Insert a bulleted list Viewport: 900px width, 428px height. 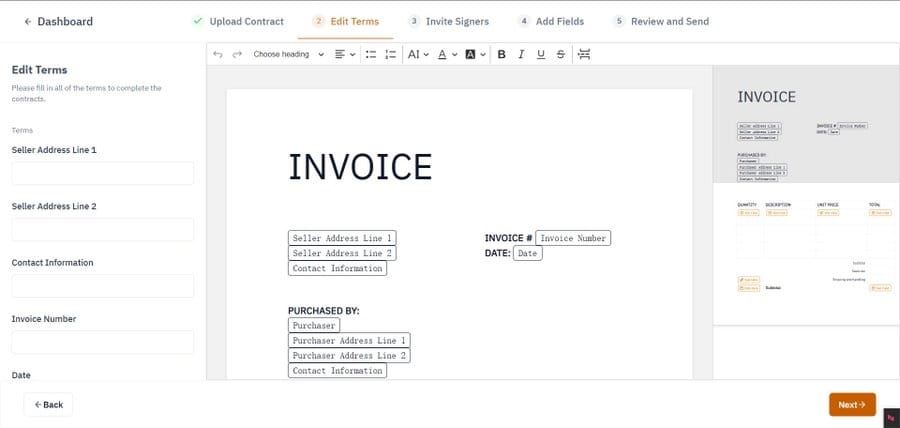point(370,54)
